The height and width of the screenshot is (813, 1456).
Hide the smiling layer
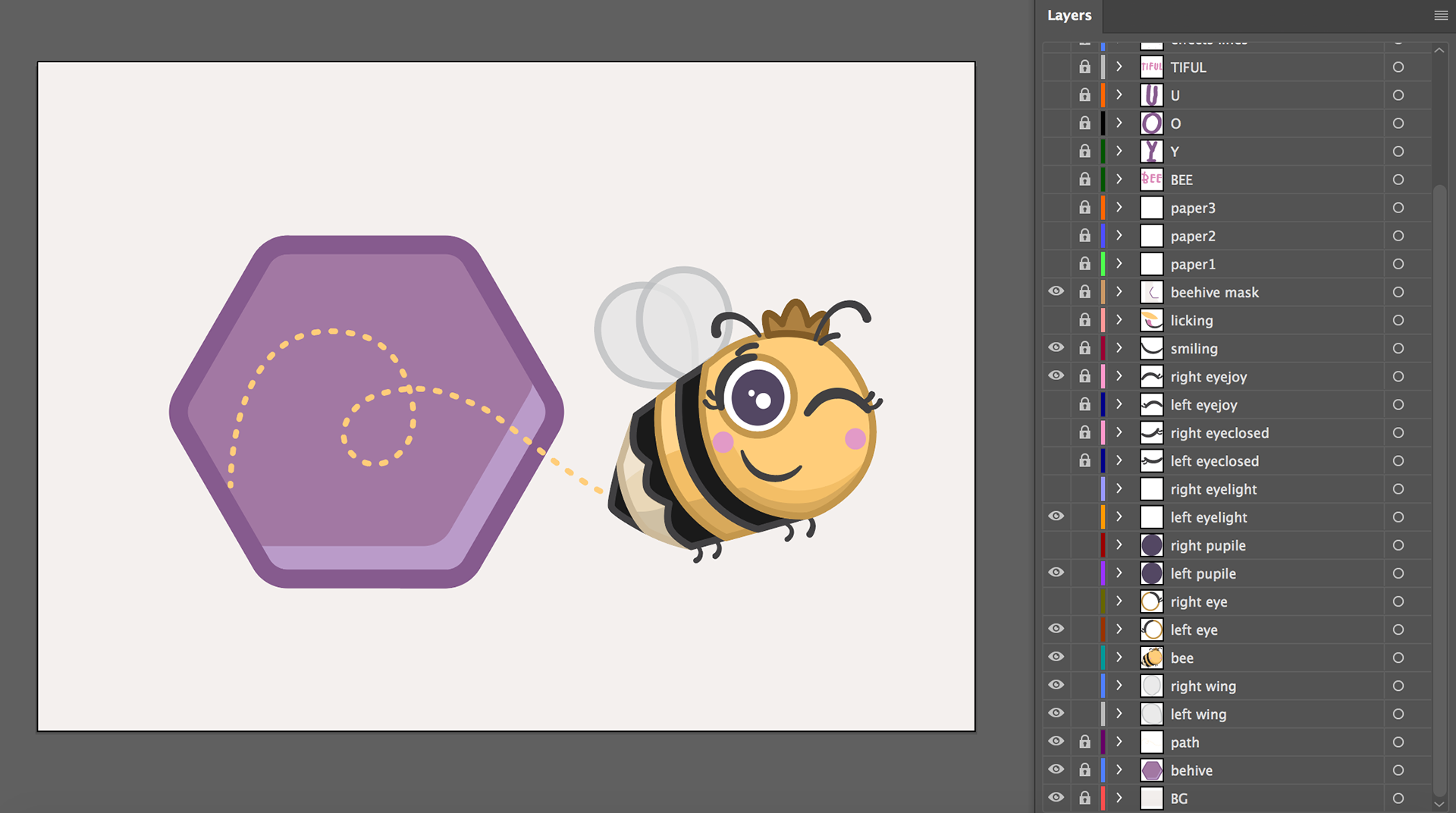pos(1056,348)
